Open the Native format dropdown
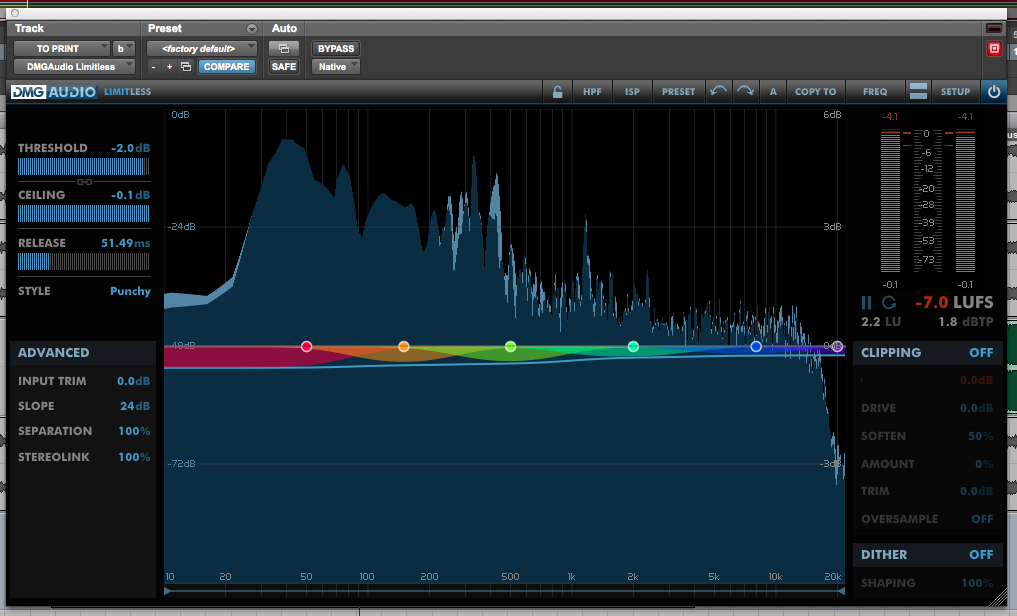The image size is (1017, 616). point(336,67)
